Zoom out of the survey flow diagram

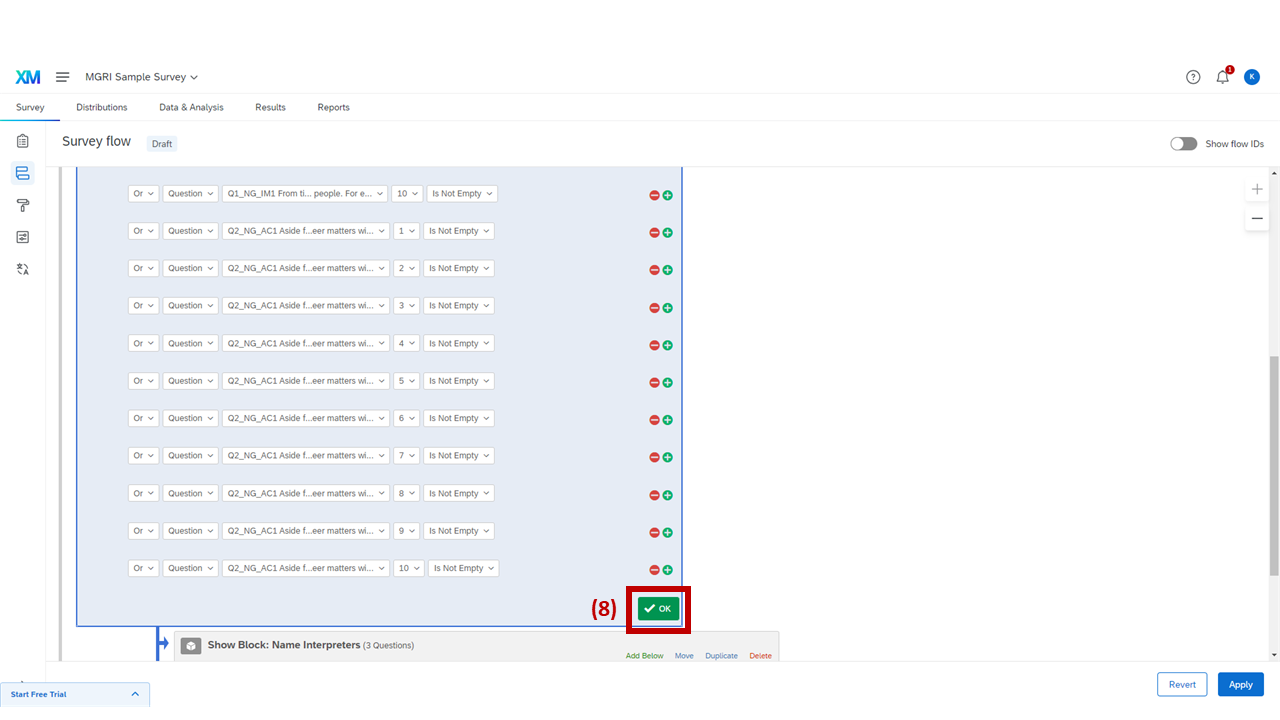pos(1257,218)
